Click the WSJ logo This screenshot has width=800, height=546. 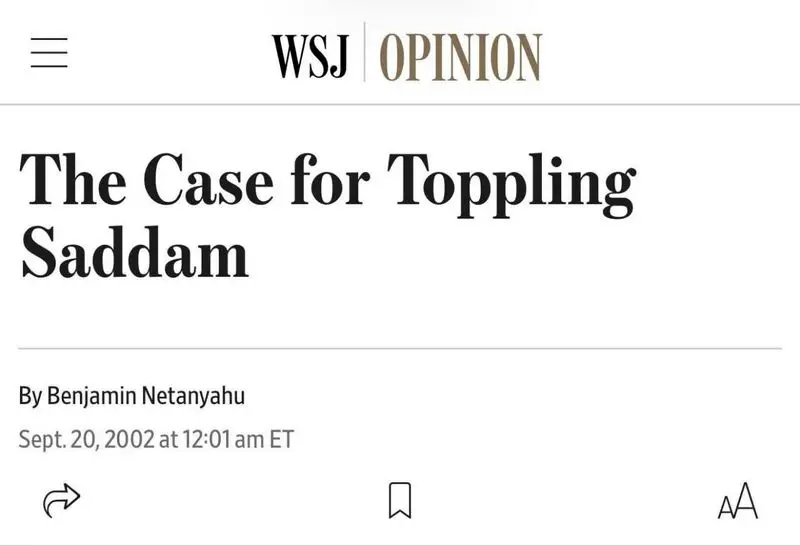pyautogui.click(x=310, y=56)
